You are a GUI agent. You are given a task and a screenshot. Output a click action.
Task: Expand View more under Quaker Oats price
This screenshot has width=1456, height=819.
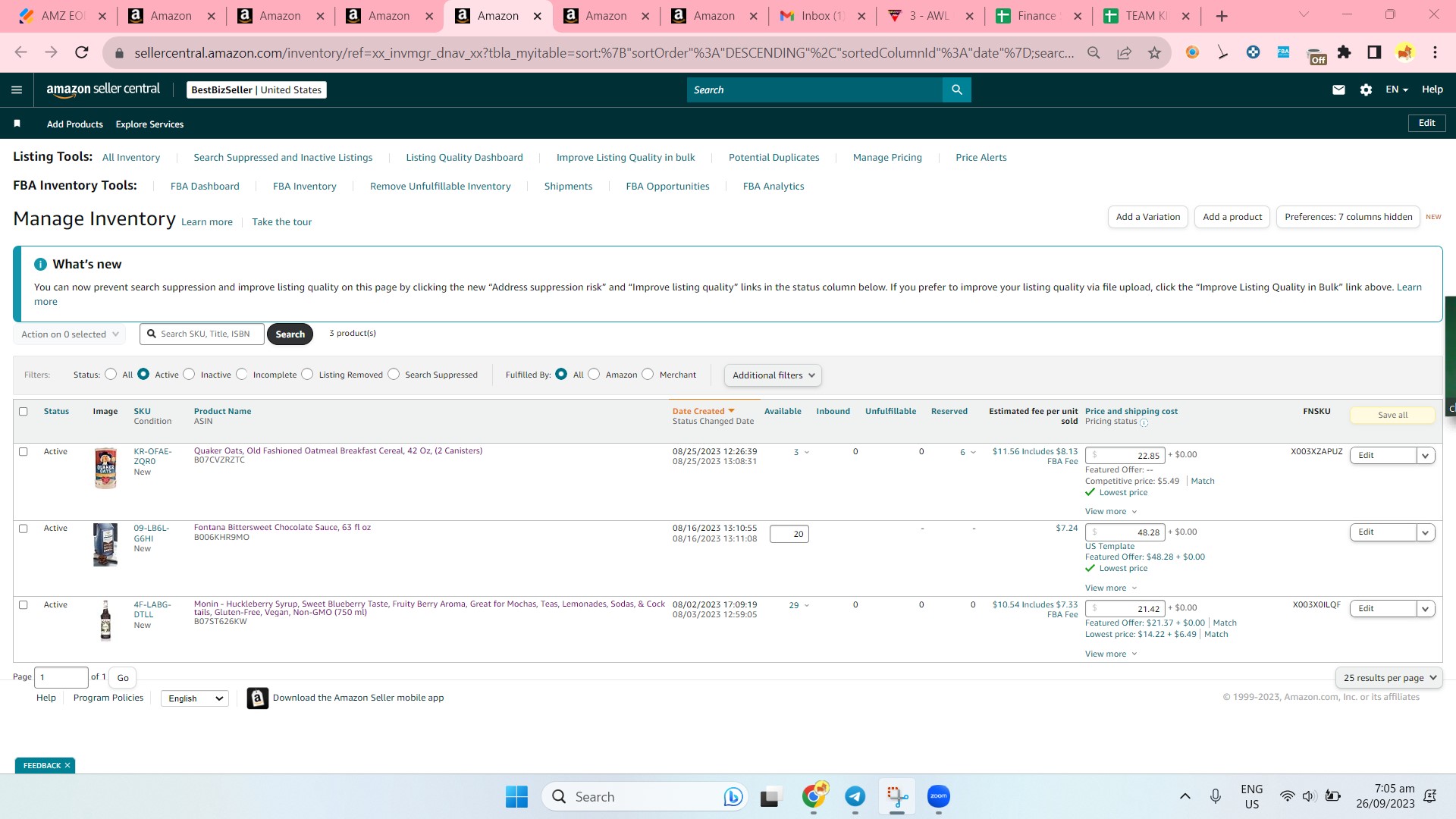(1111, 512)
